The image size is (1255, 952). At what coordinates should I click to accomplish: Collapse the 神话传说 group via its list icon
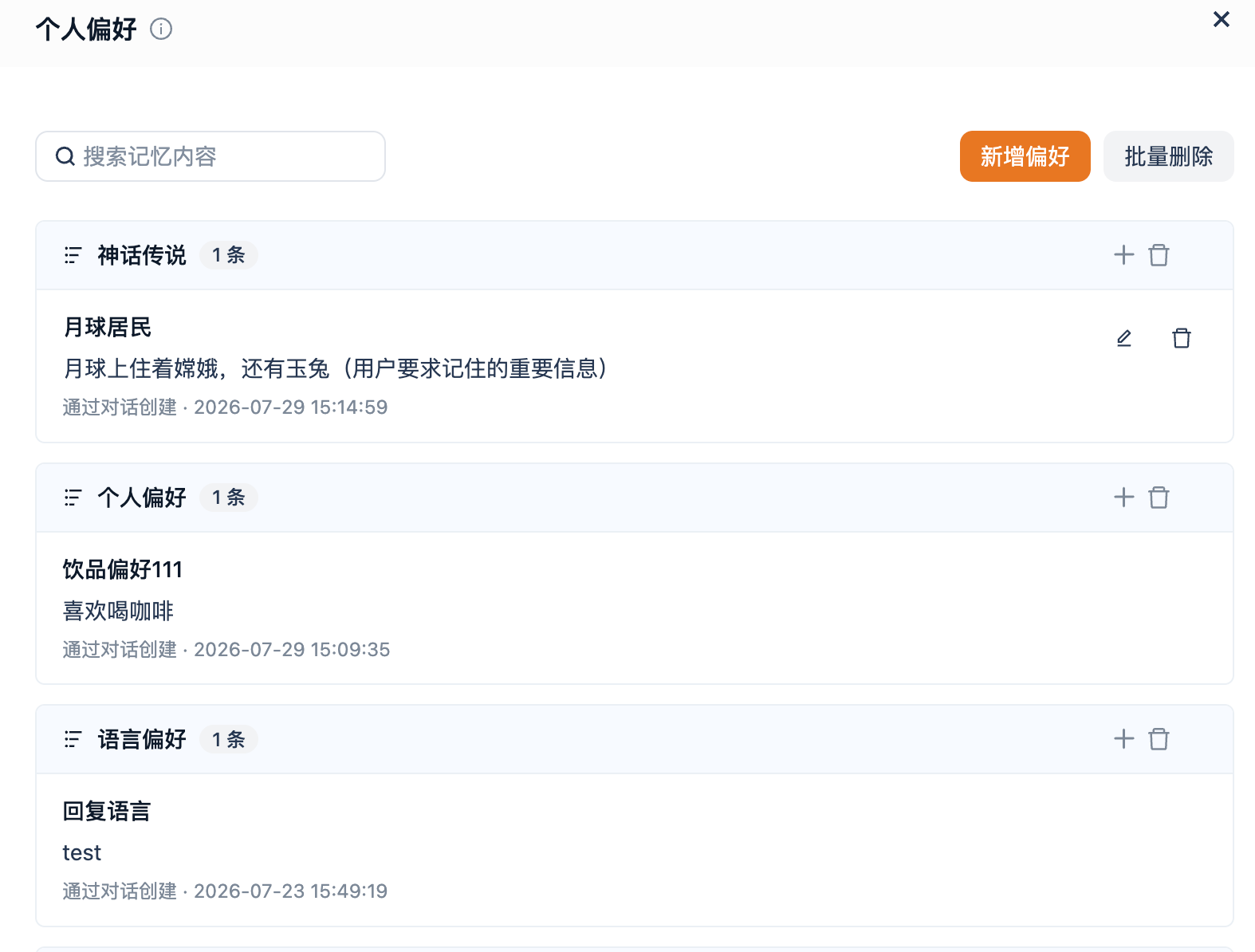pos(73,255)
